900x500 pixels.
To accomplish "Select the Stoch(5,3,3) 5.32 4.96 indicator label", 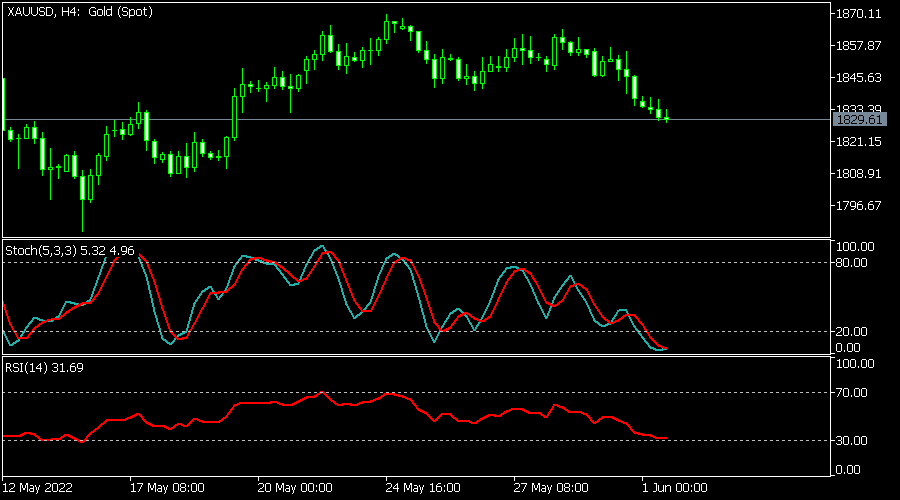I will tap(69, 250).
